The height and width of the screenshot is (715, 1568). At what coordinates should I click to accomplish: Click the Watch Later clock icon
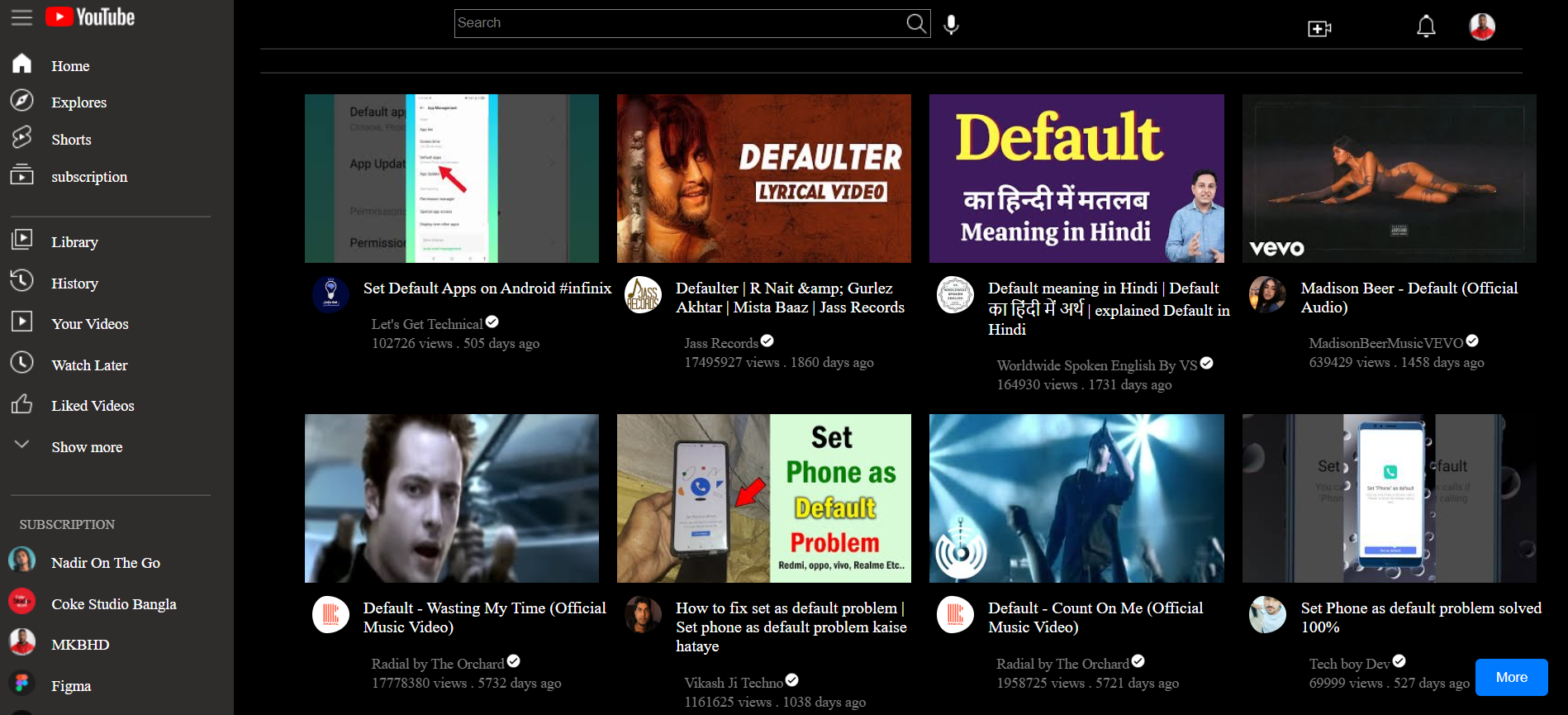(x=22, y=362)
